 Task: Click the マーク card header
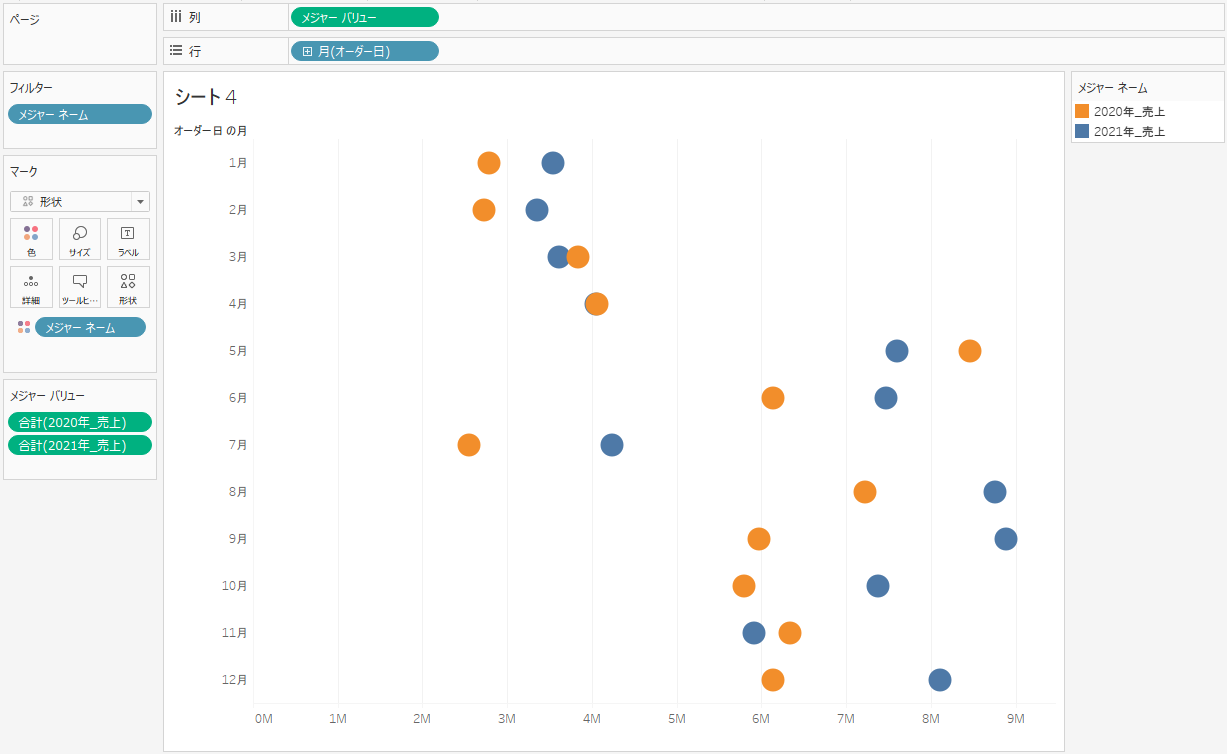click(x=24, y=172)
